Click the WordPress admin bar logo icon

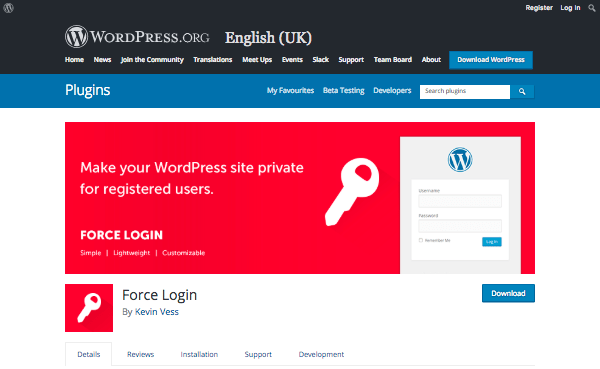8,8
